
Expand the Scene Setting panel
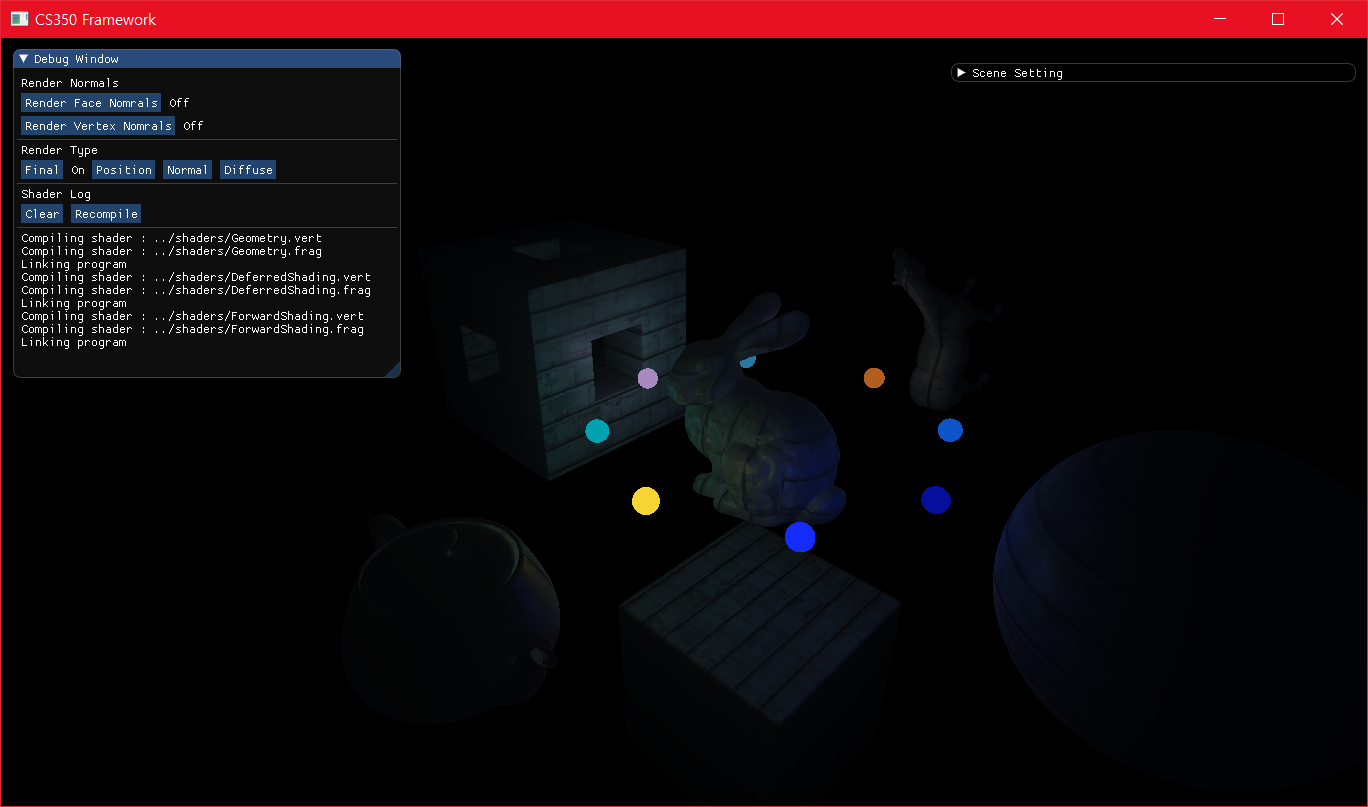[961, 73]
